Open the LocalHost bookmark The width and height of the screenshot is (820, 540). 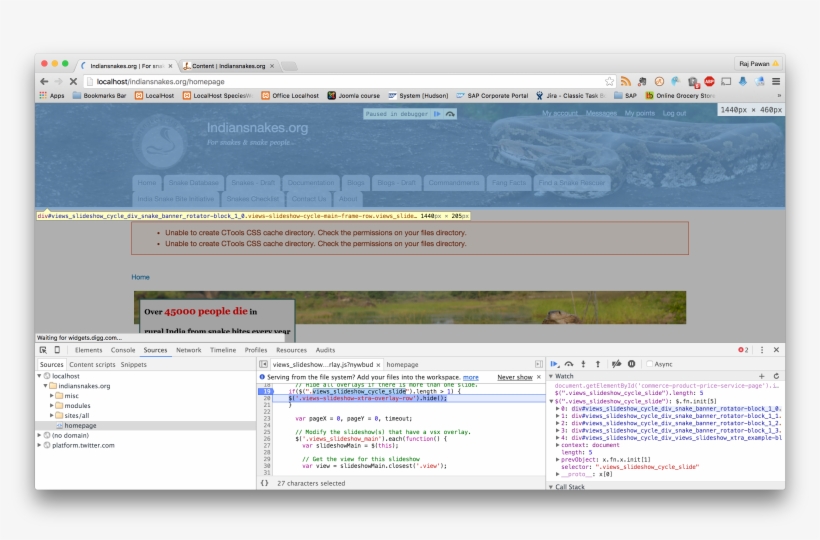point(155,96)
